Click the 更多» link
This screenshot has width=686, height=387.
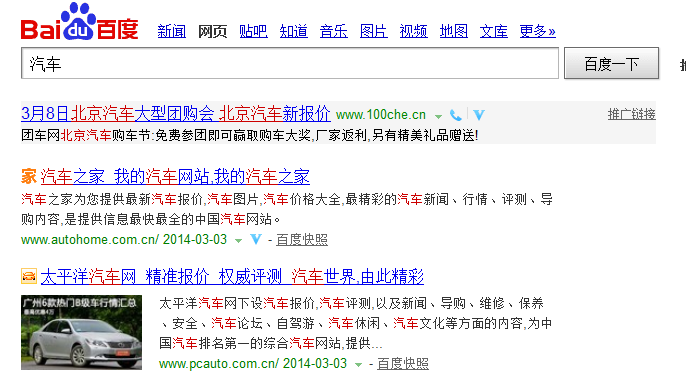[538, 31]
